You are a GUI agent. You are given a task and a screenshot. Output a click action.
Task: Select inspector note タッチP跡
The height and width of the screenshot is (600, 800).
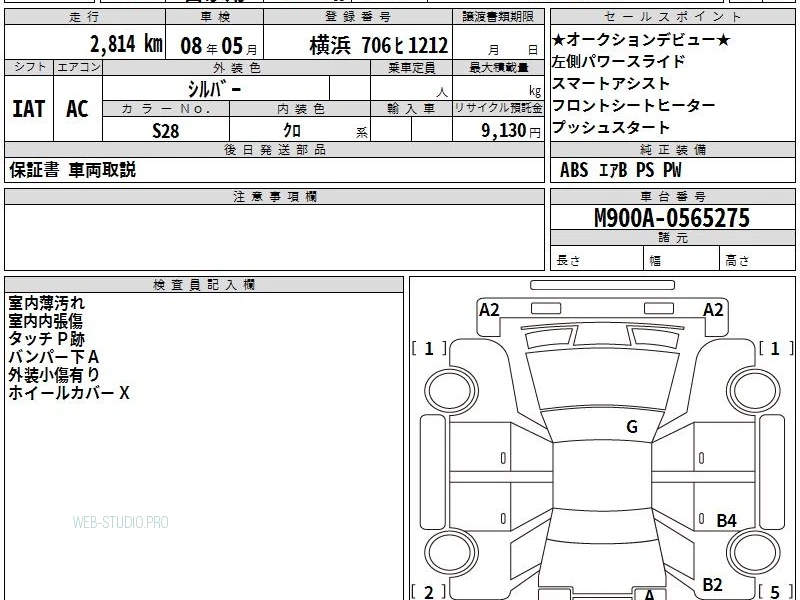[46, 339]
